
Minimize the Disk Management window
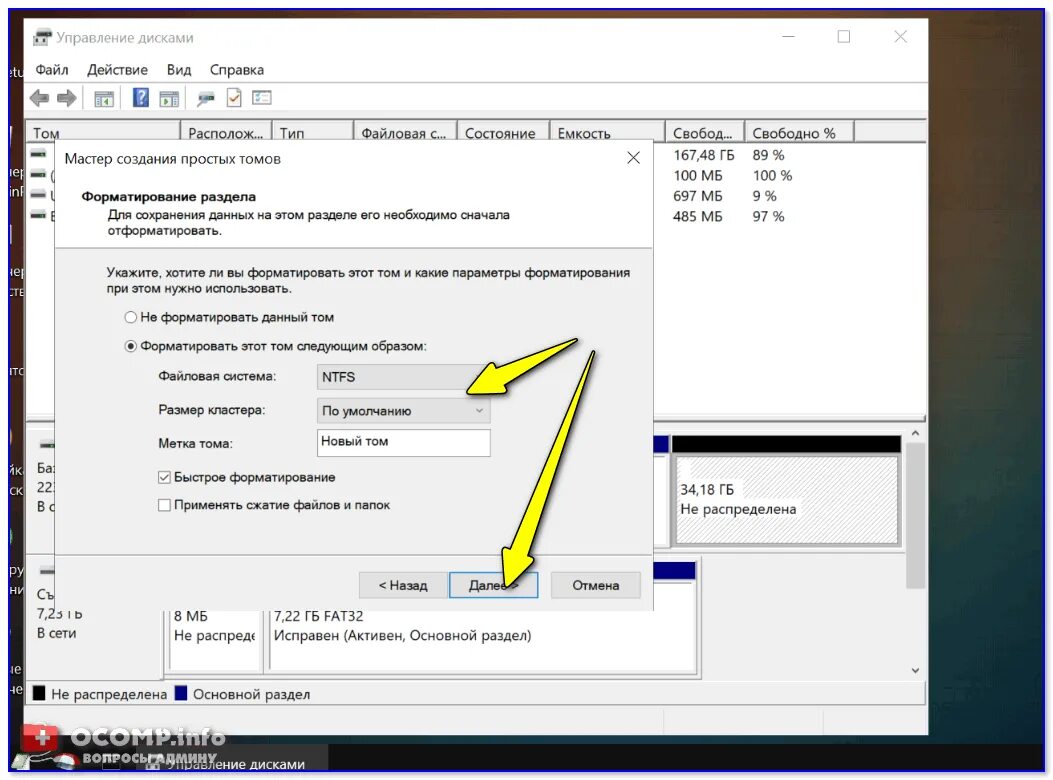pyautogui.click(x=788, y=37)
